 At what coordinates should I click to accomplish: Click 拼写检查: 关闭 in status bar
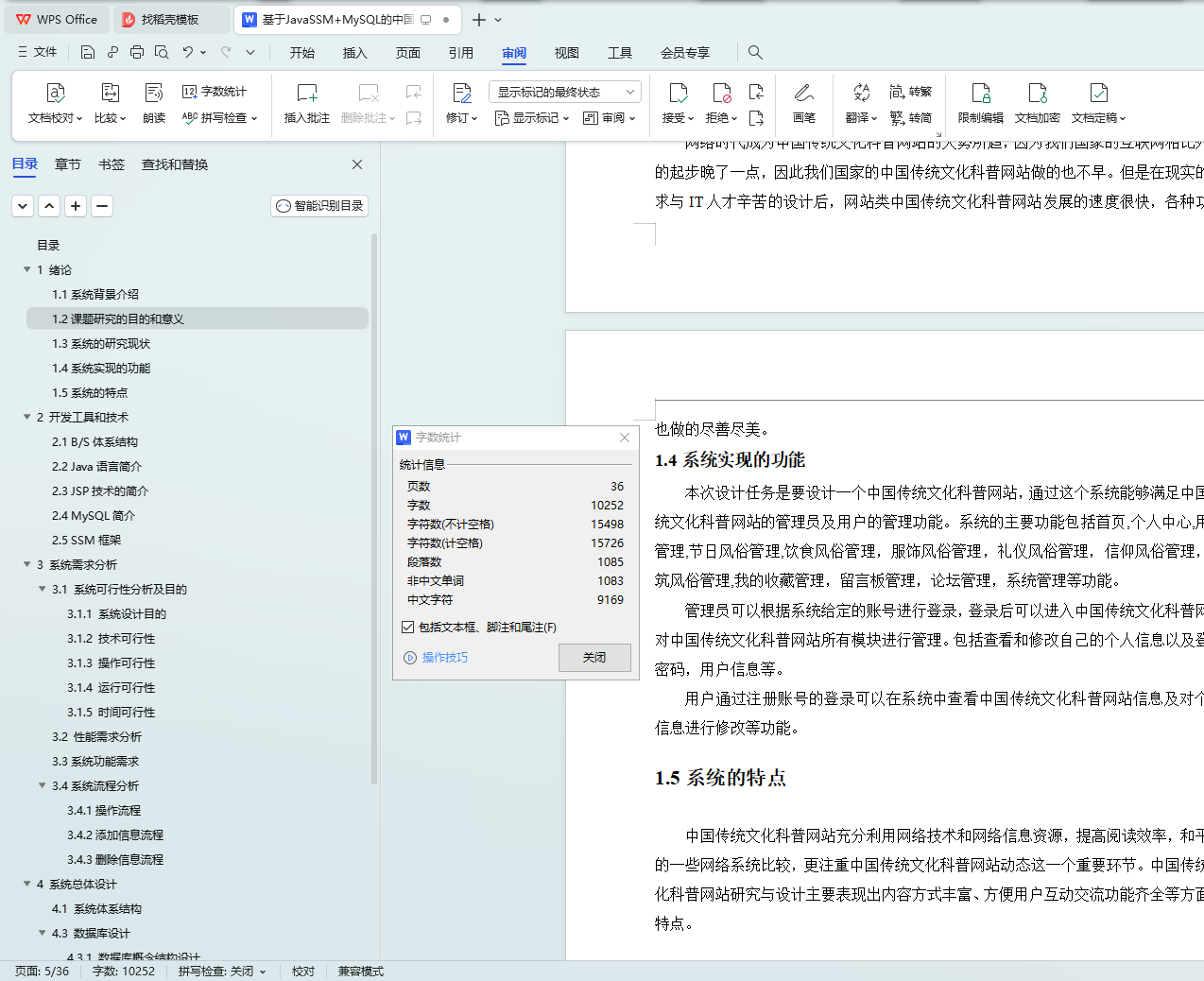(222, 972)
